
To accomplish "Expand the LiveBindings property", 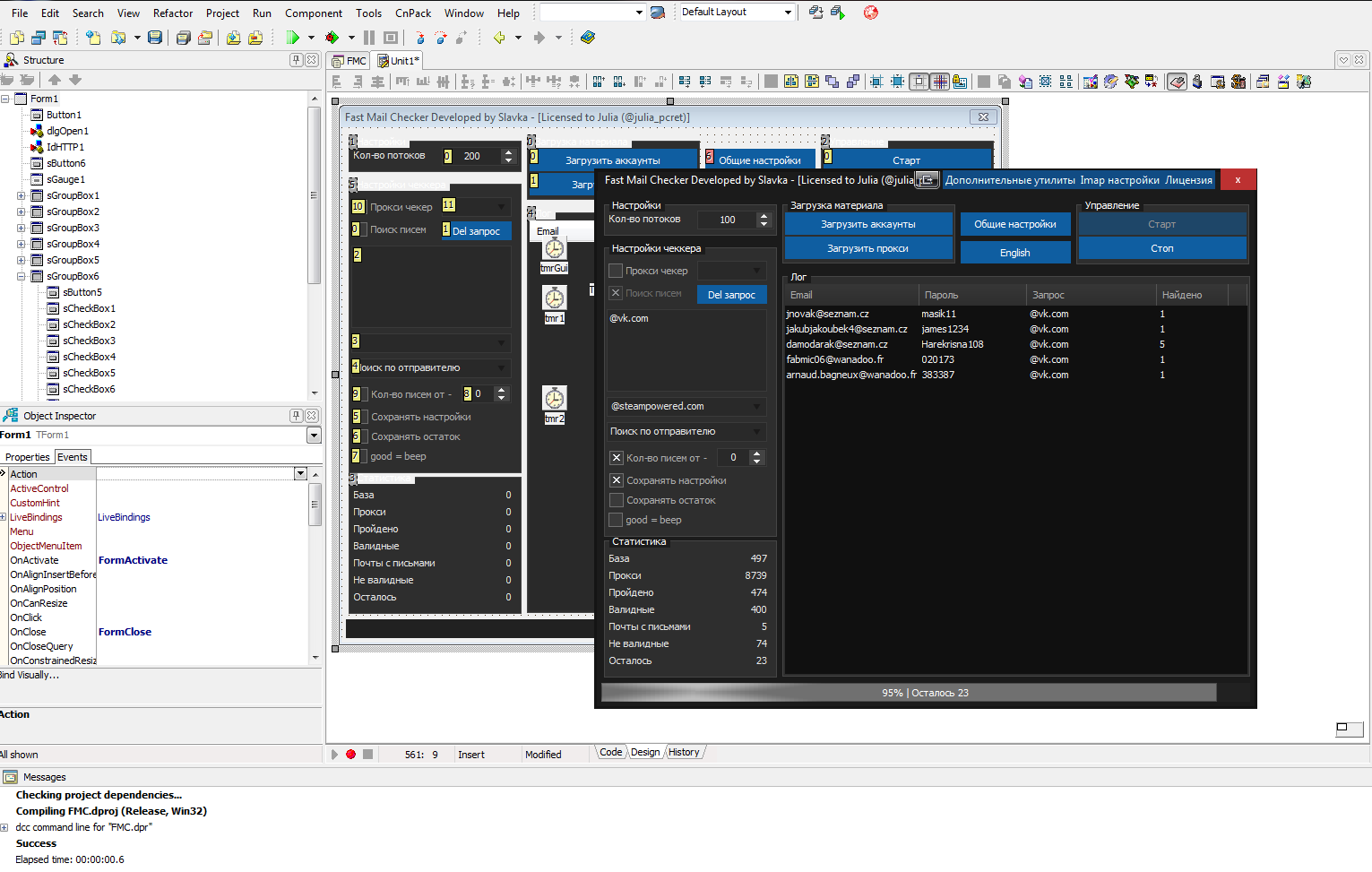I will point(4,517).
